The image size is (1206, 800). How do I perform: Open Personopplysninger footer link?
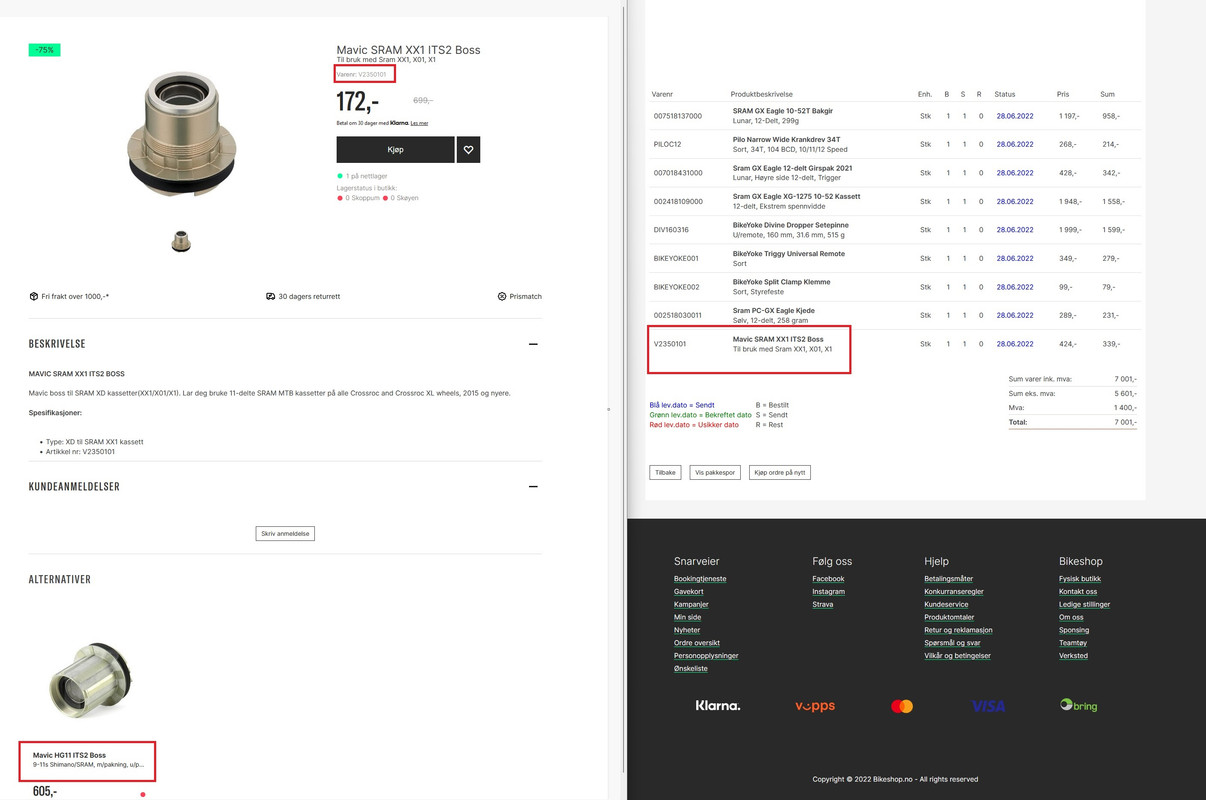coord(706,656)
